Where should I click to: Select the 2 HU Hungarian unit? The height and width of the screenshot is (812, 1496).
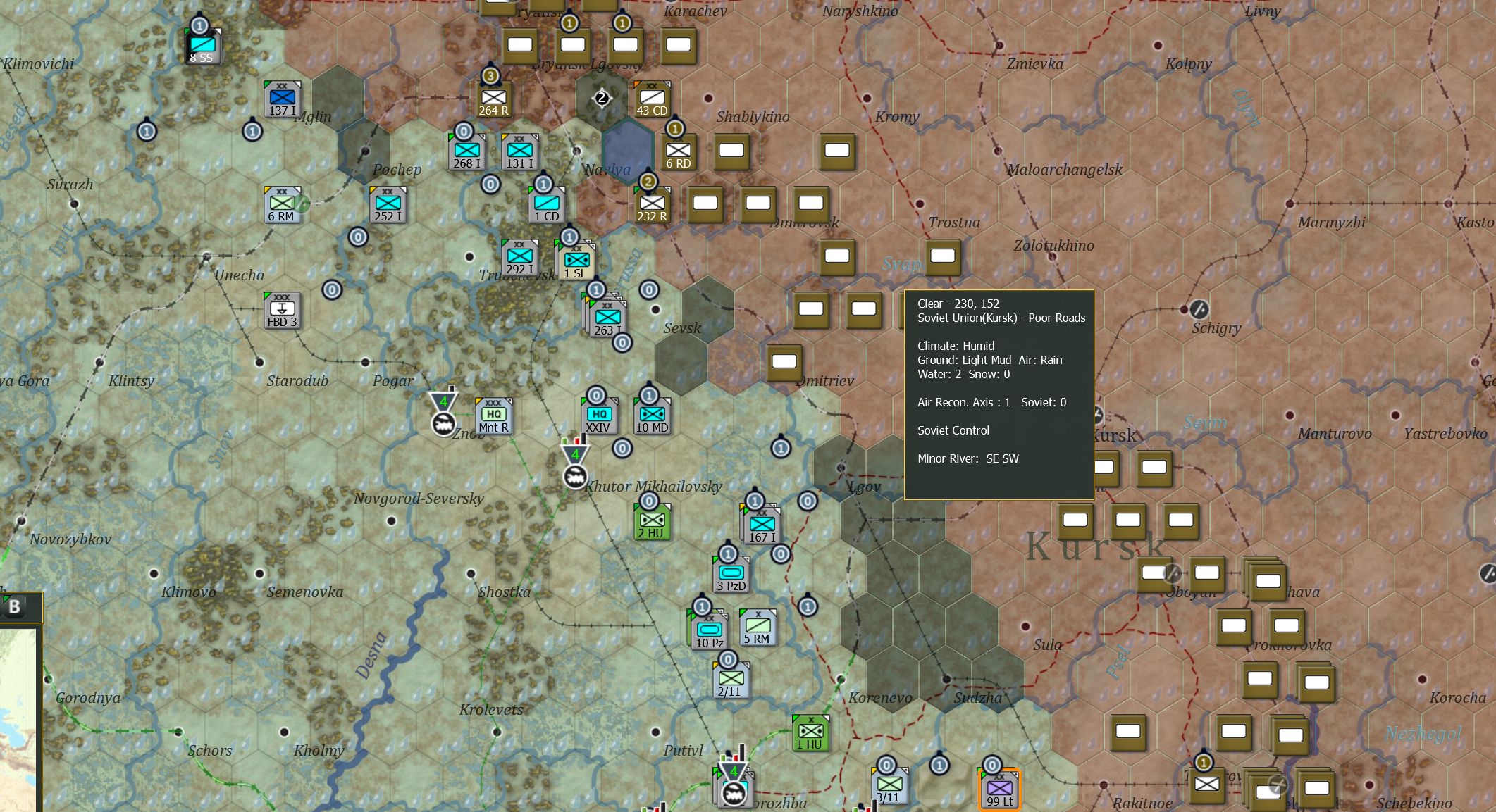[x=652, y=522]
